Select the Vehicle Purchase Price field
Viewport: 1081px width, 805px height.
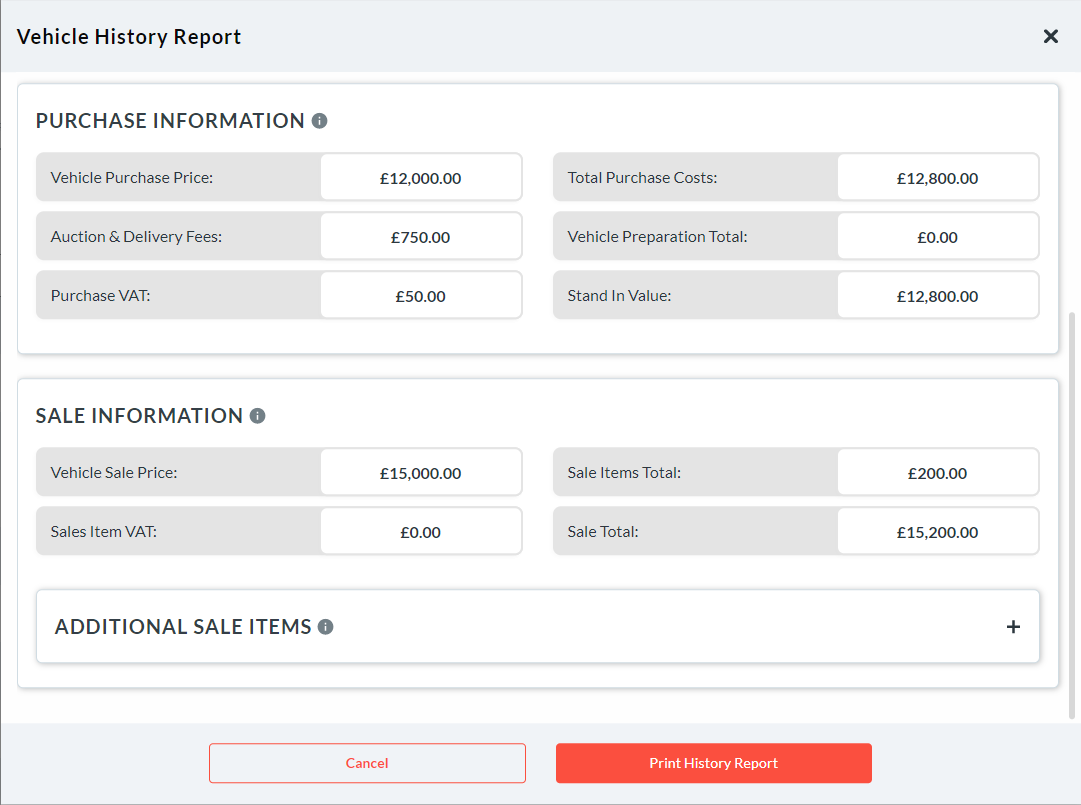[x=420, y=178]
